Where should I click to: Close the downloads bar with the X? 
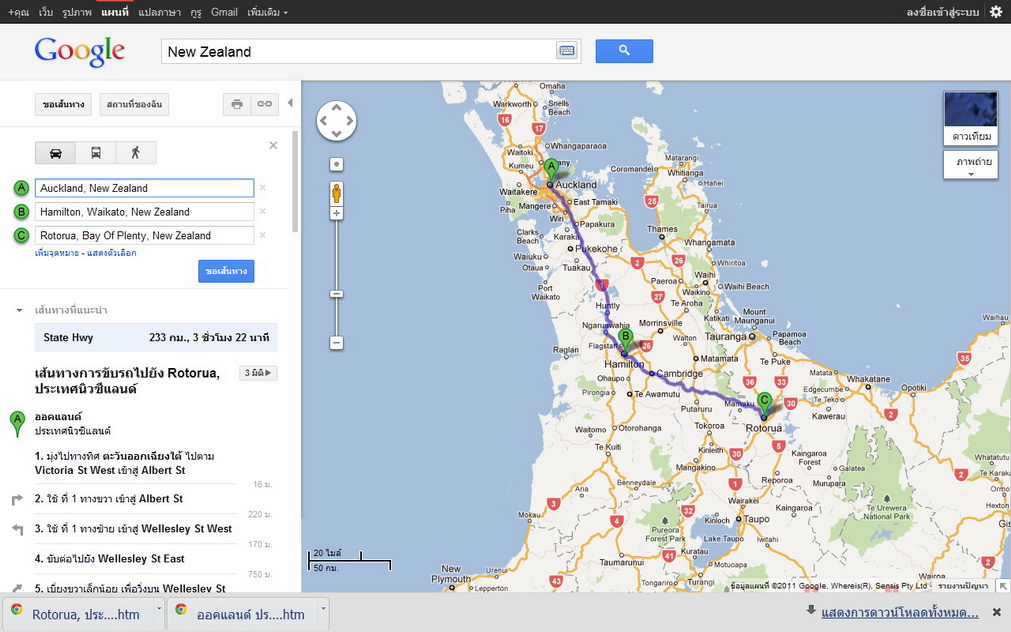click(996, 612)
